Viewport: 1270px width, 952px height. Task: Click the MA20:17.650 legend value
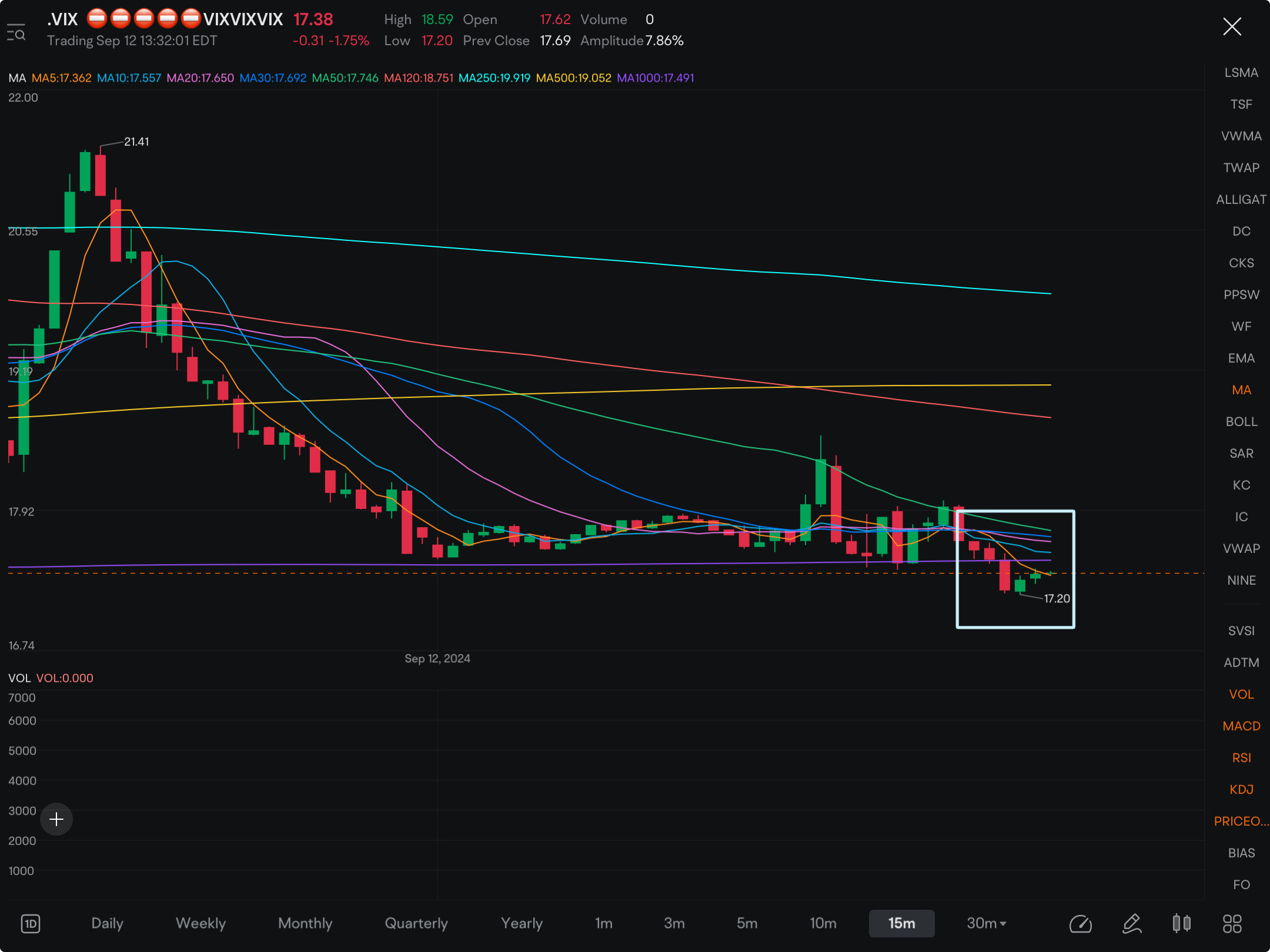(x=200, y=78)
